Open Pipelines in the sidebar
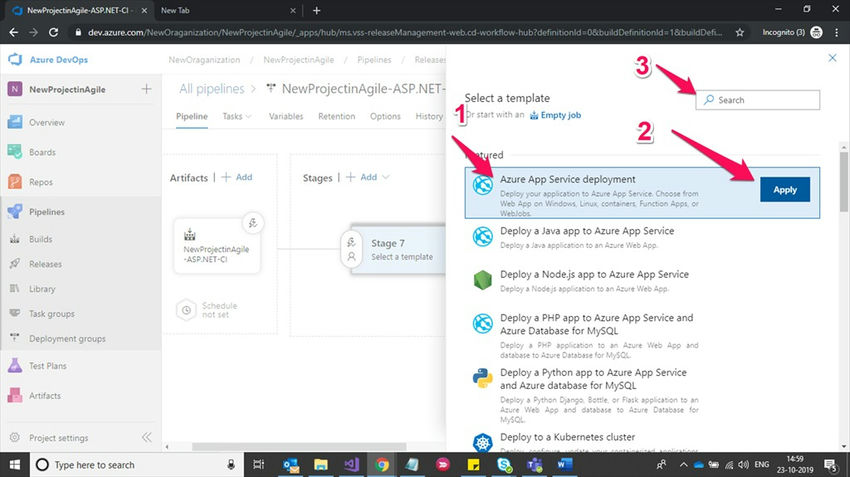 pyautogui.click(x=47, y=212)
